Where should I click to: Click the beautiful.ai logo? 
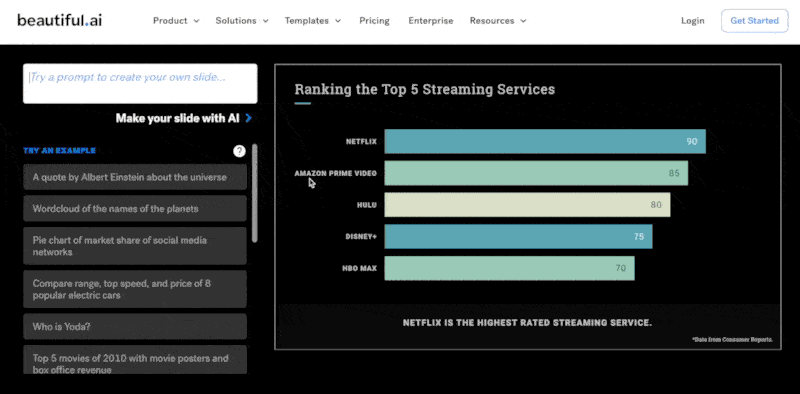(60, 20)
